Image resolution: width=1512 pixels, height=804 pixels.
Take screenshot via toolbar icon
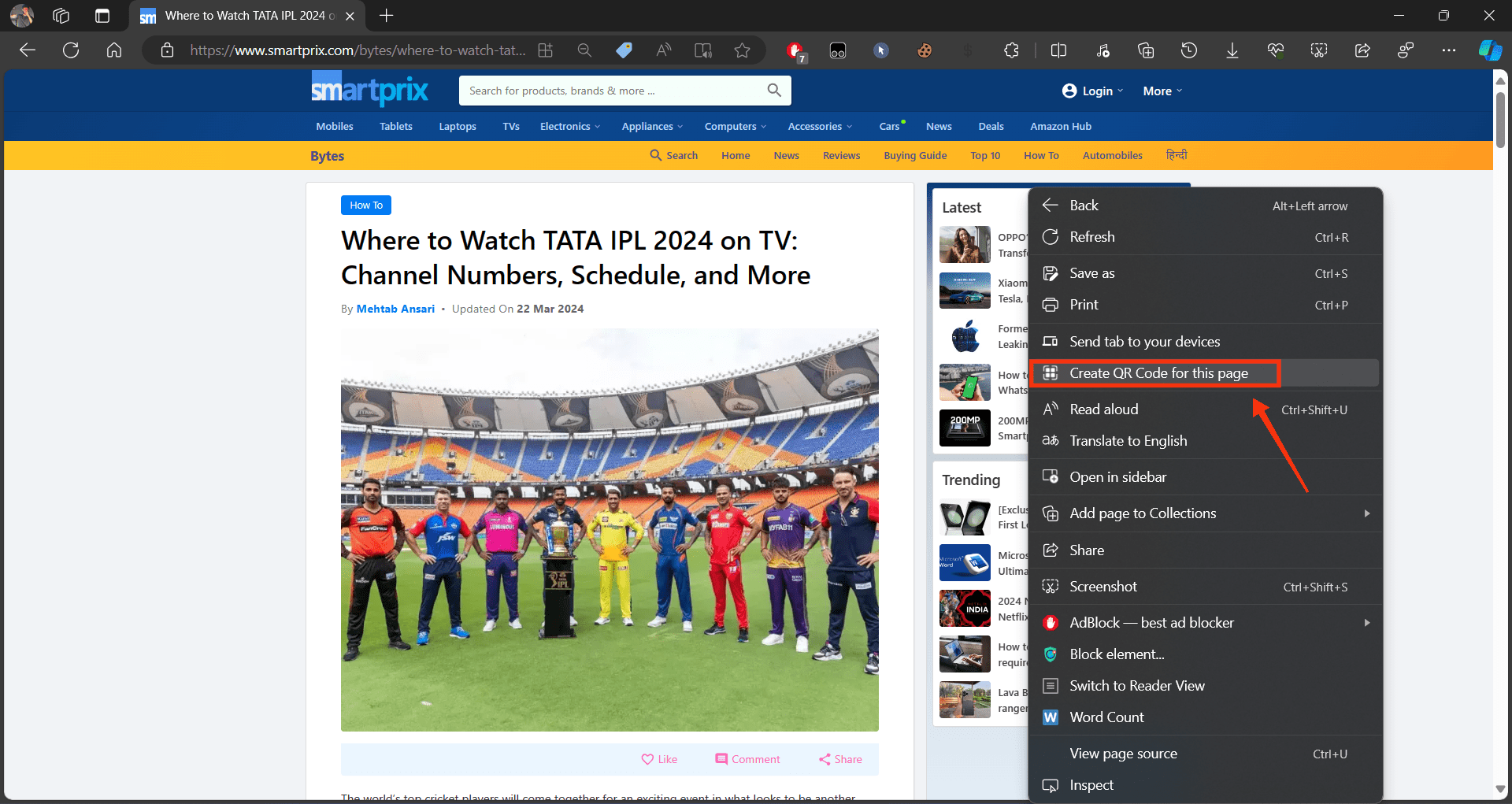click(x=1319, y=50)
